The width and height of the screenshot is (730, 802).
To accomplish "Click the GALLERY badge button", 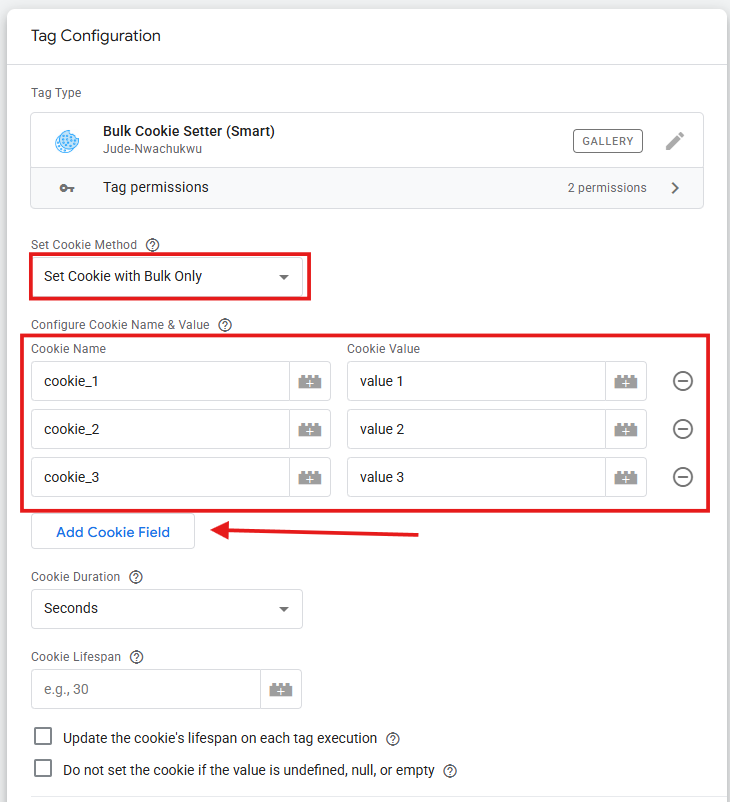I will click(607, 141).
